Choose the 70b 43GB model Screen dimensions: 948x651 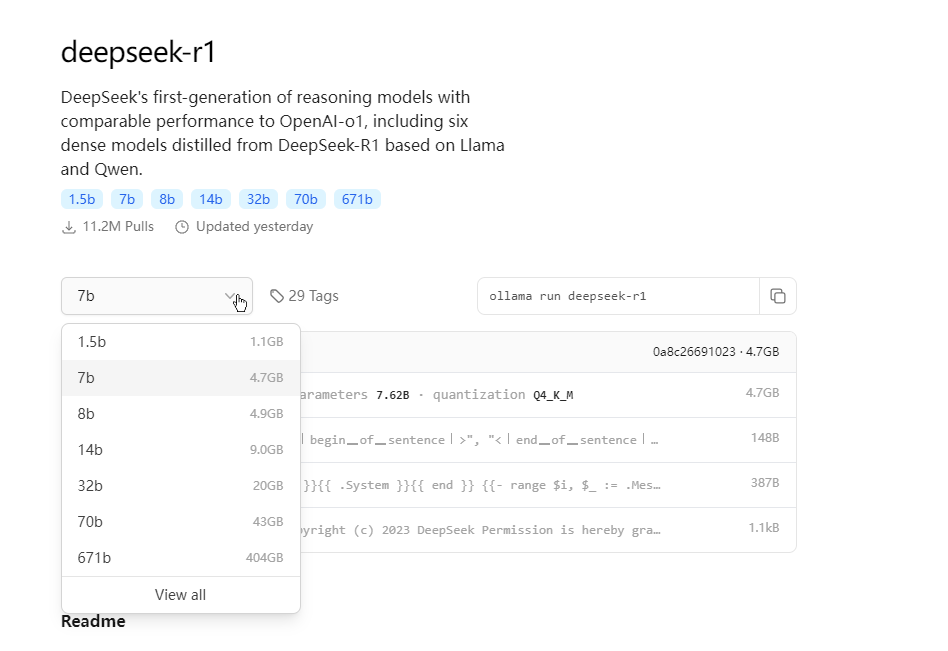click(x=181, y=522)
